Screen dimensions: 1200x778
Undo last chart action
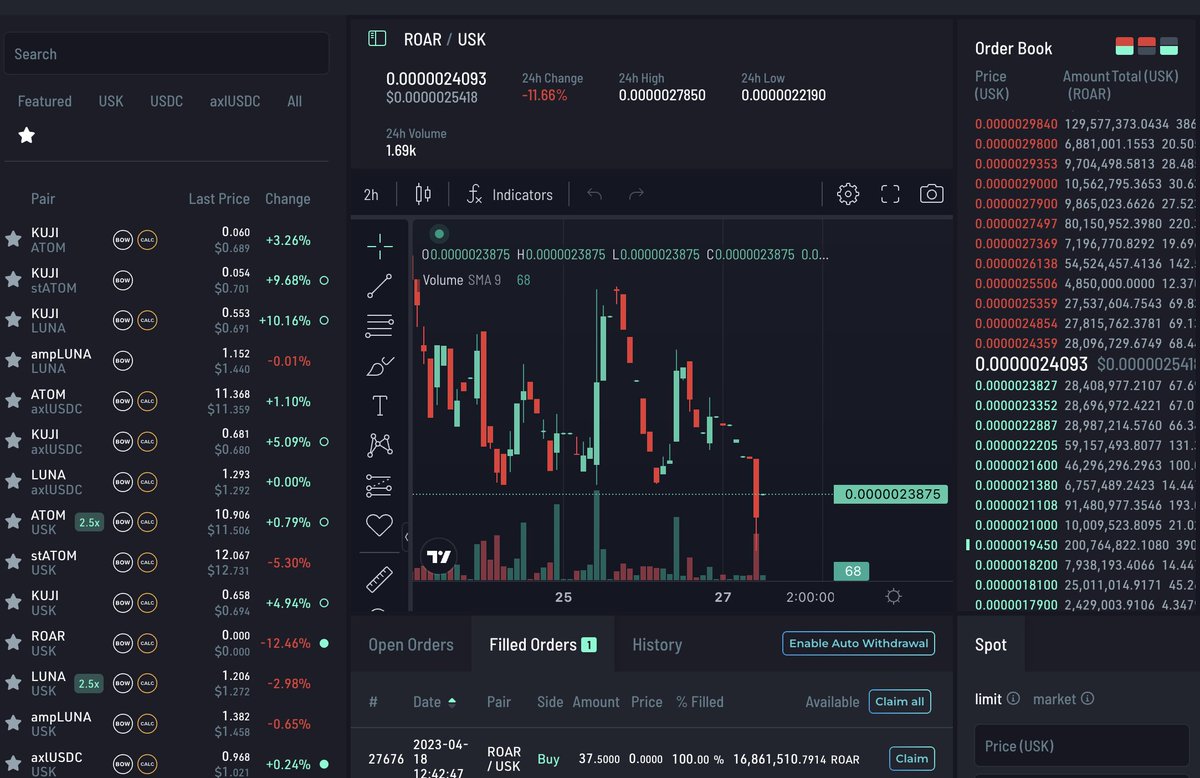594,194
